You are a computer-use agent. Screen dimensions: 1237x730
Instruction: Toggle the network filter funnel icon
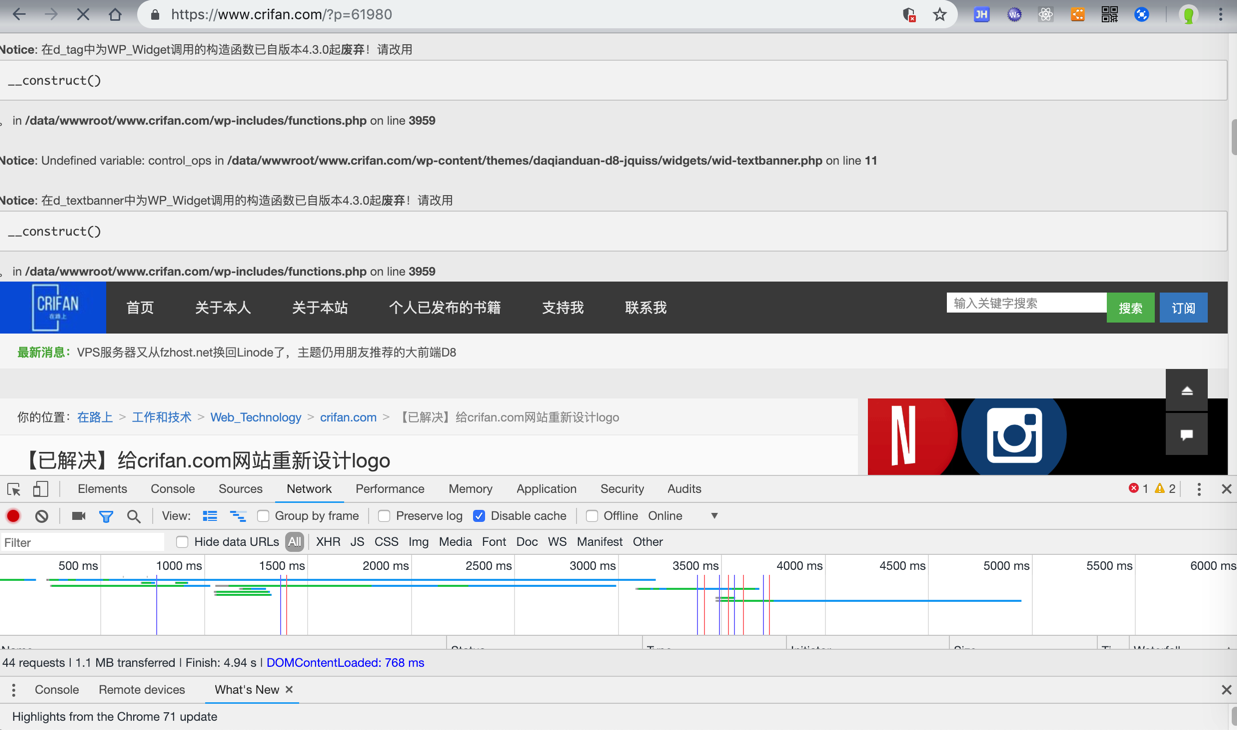[x=106, y=516]
